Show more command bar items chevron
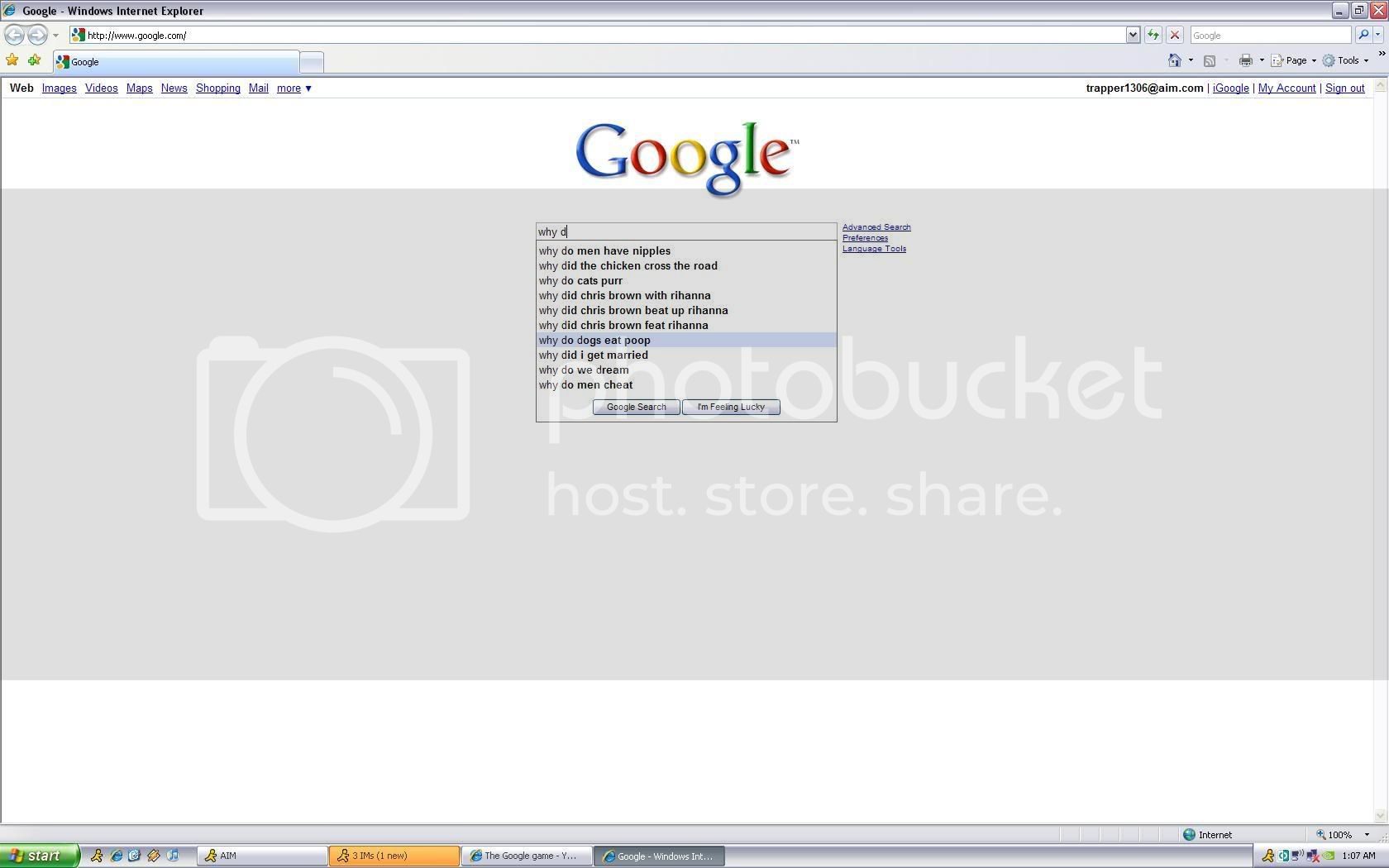1389x868 pixels. click(1381, 55)
